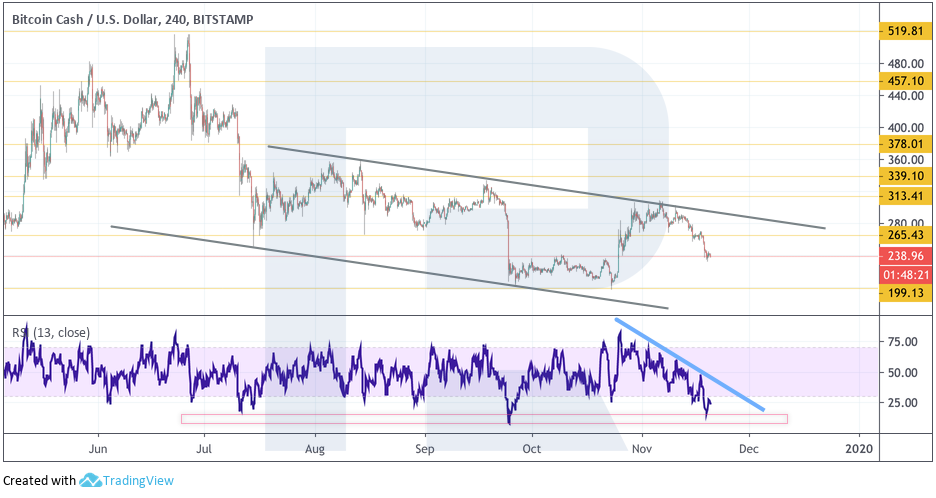Click the Aug date label
936x498 pixels.
tap(315, 448)
